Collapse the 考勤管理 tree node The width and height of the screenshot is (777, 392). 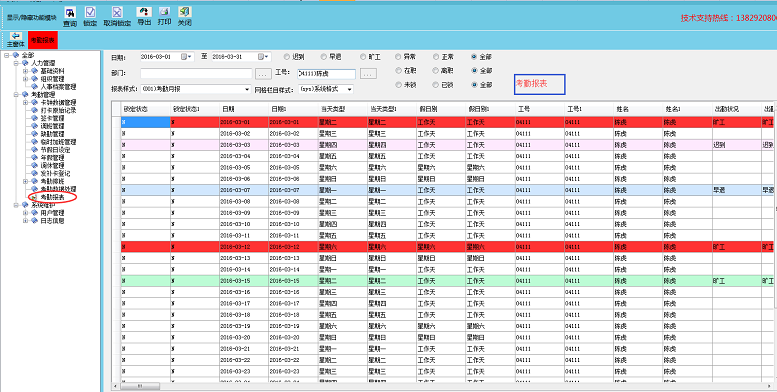[16, 95]
